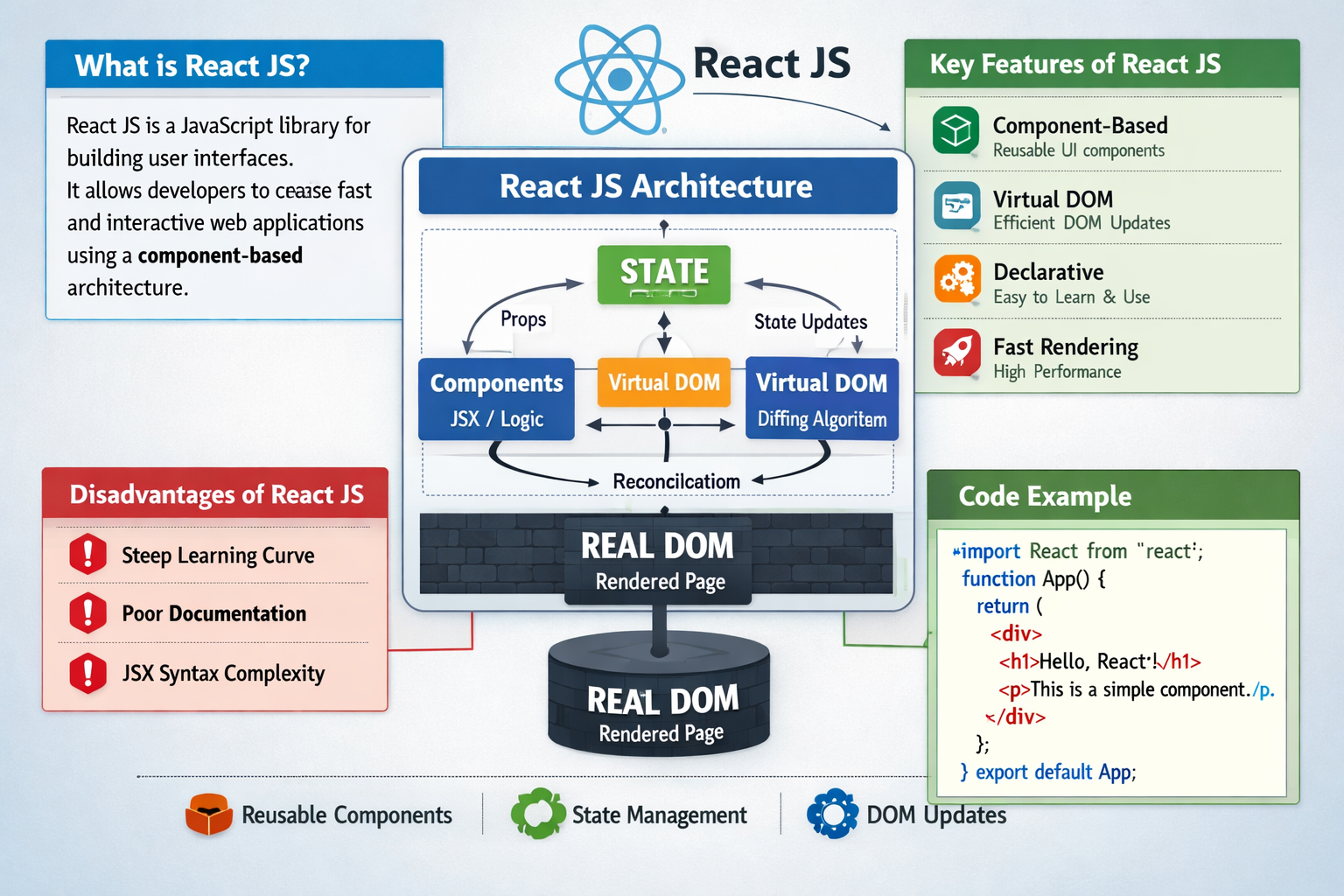Click the function App() code line
The height and width of the screenshot is (896, 1344).
(x=1033, y=579)
